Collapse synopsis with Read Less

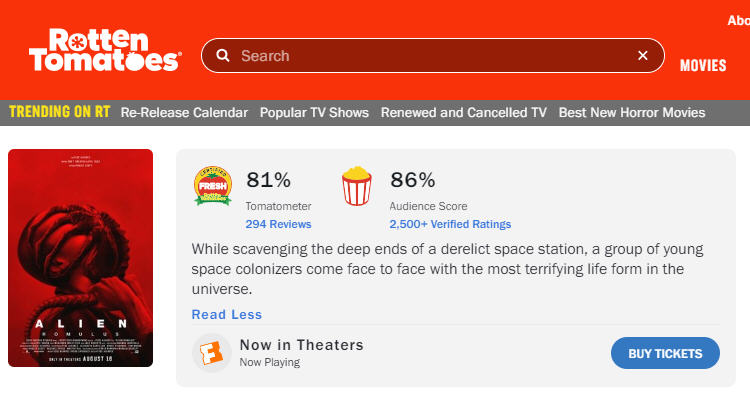pyautogui.click(x=227, y=314)
